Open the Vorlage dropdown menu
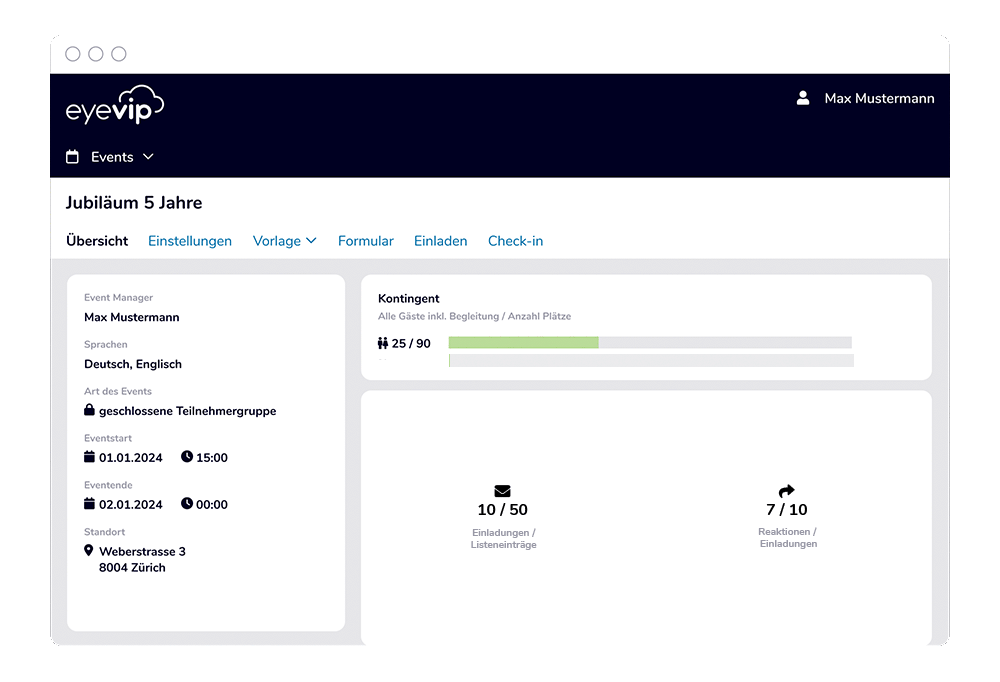The height and width of the screenshot is (682, 1000). 284,241
